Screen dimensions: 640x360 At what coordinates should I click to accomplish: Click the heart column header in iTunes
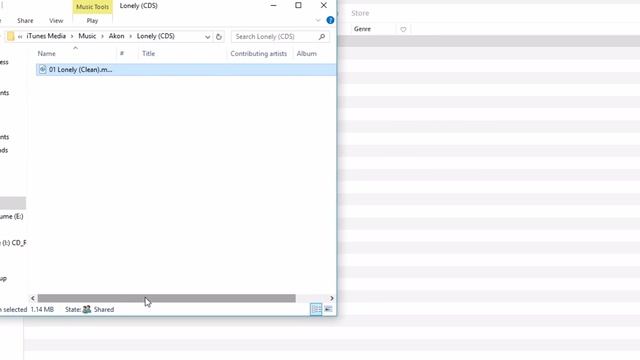(403, 29)
